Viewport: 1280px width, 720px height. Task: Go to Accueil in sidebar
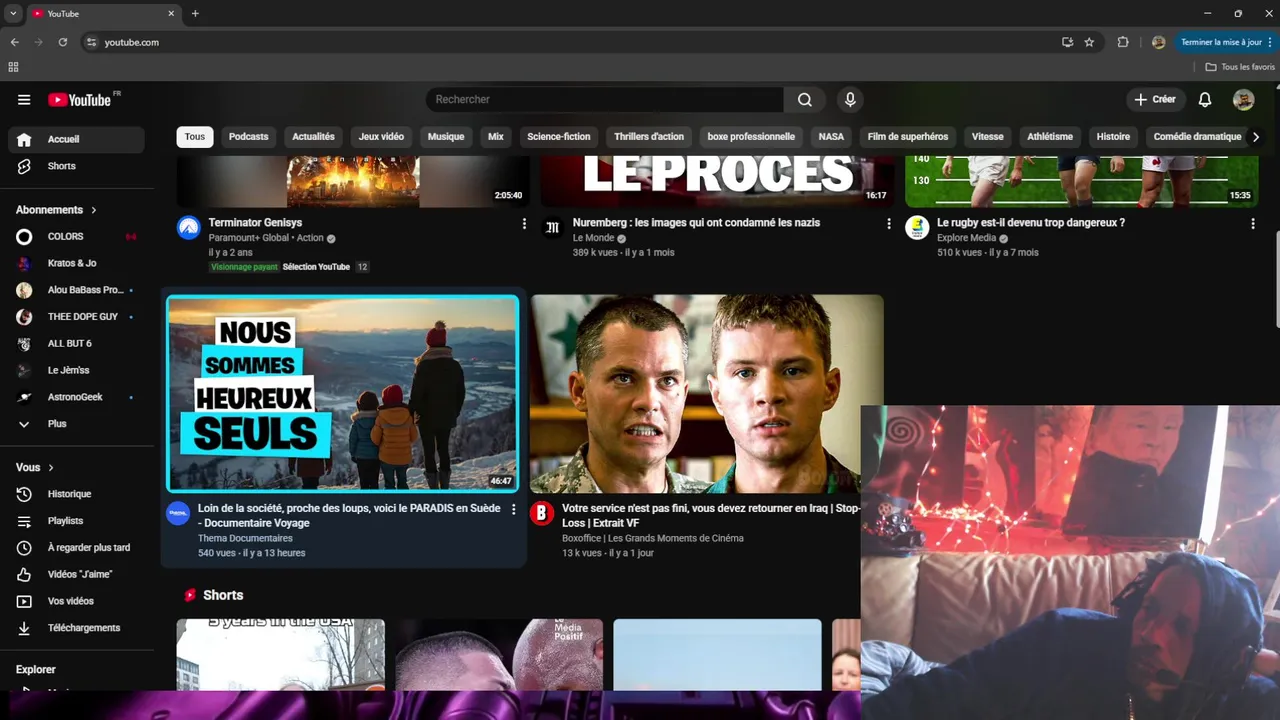76,139
